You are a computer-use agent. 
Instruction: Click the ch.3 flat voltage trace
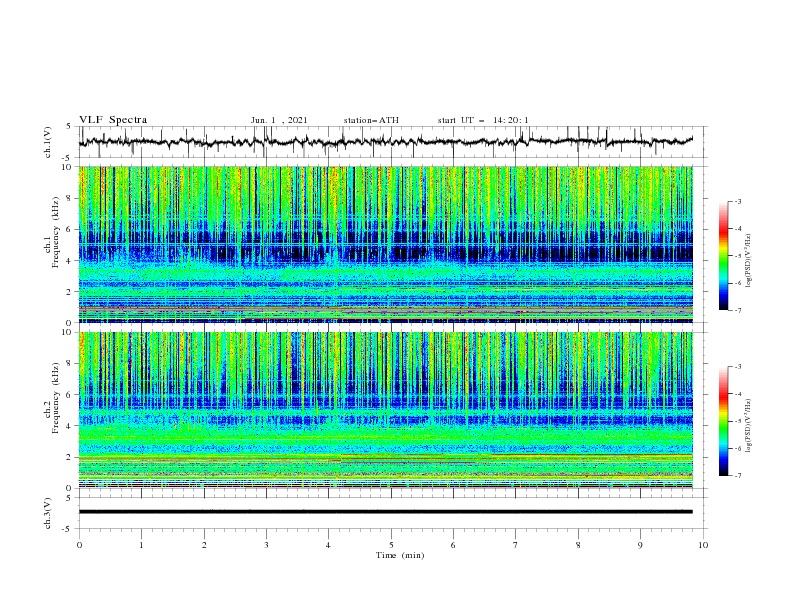pyautogui.click(x=385, y=512)
